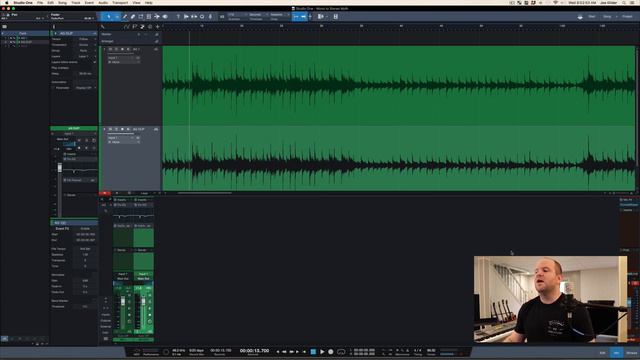Open the File menu
The width and height of the screenshot is (640, 360).
coord(40,2)
